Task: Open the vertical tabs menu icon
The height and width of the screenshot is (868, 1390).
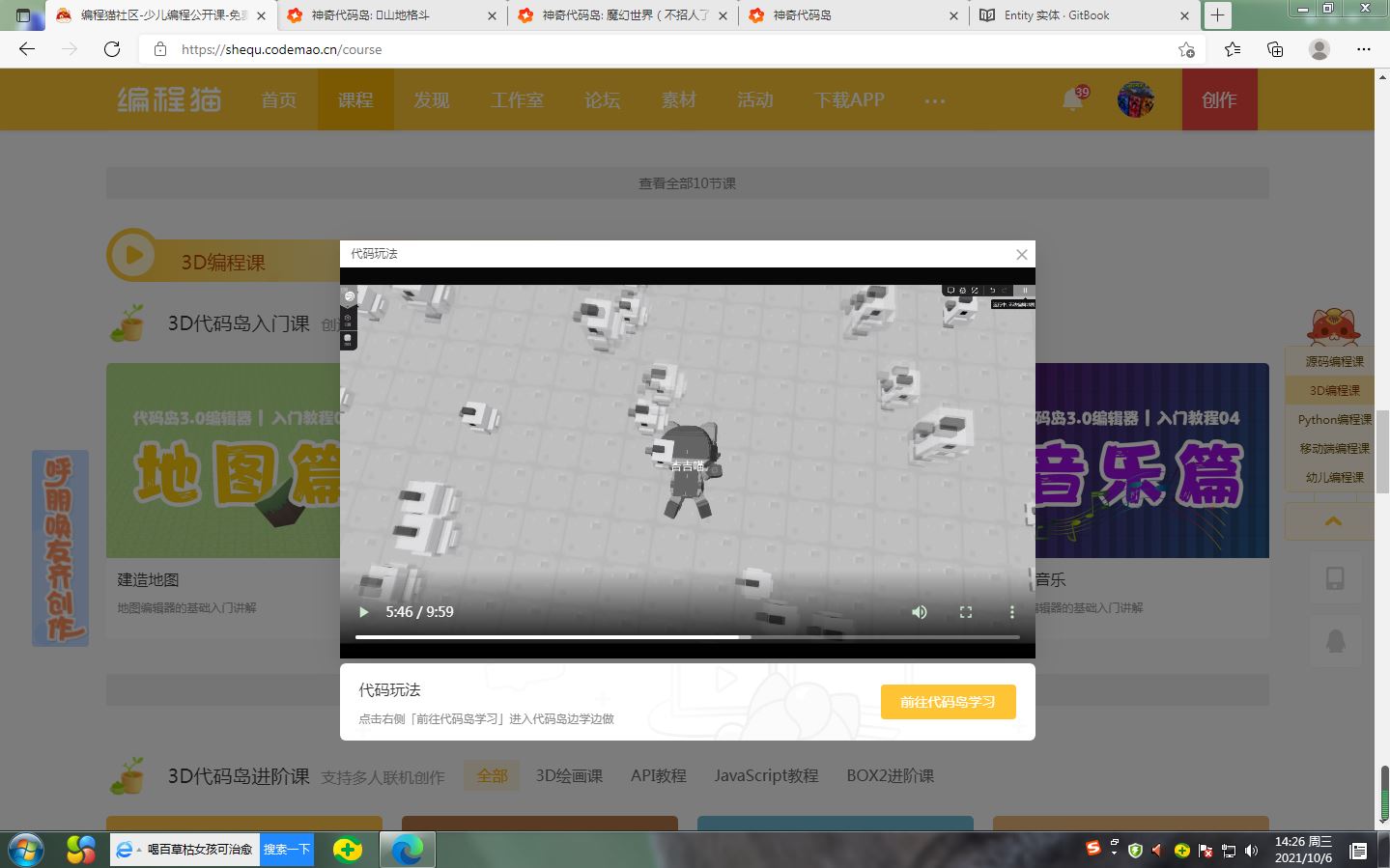Action: tap(23, 15)
